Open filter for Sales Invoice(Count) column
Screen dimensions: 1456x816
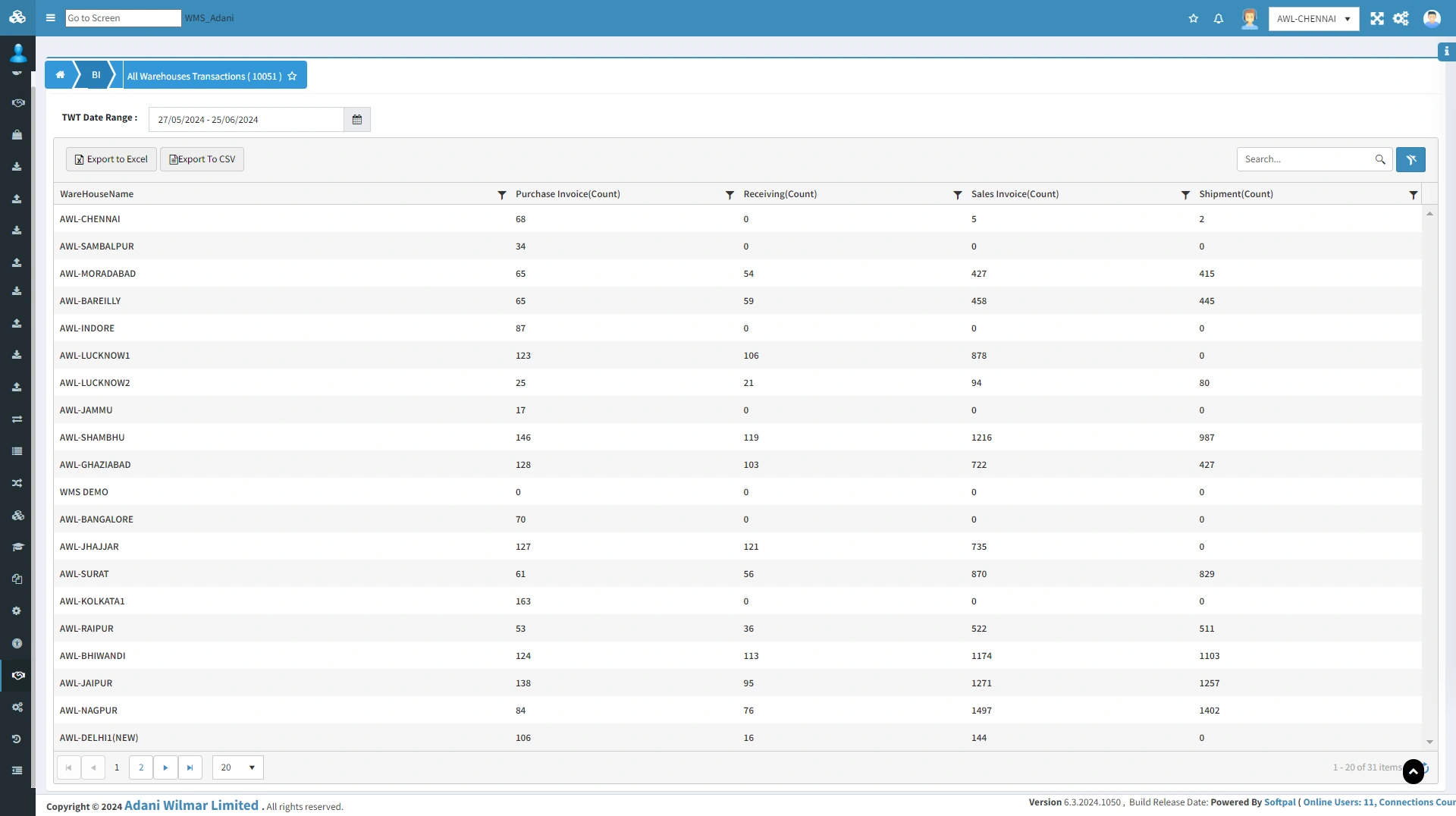[x=1185, y=195]
